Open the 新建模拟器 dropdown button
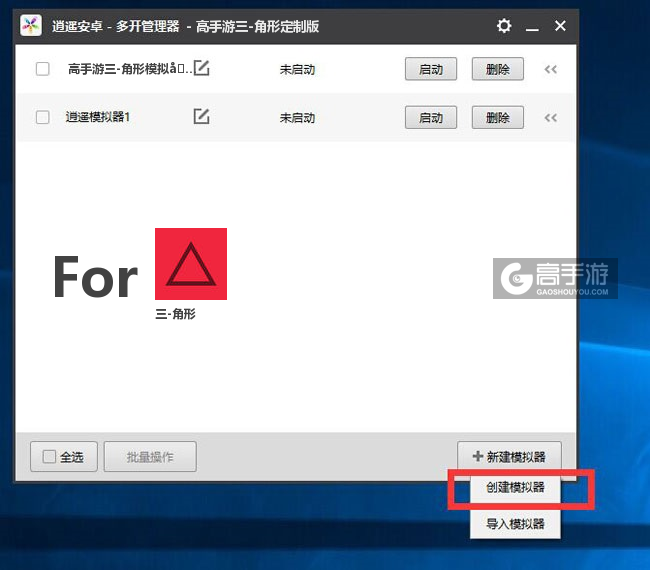This screenshot has height=570, width=650. point(509,456)
